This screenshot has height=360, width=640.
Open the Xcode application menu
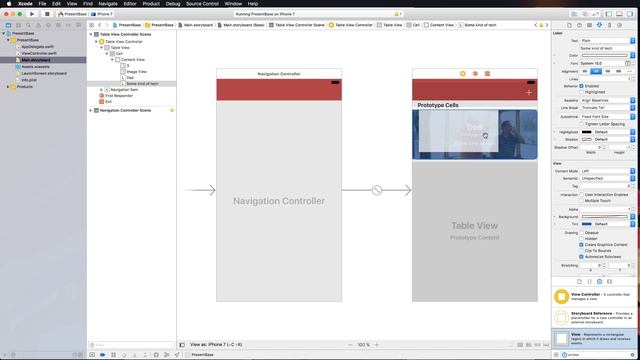25,4
